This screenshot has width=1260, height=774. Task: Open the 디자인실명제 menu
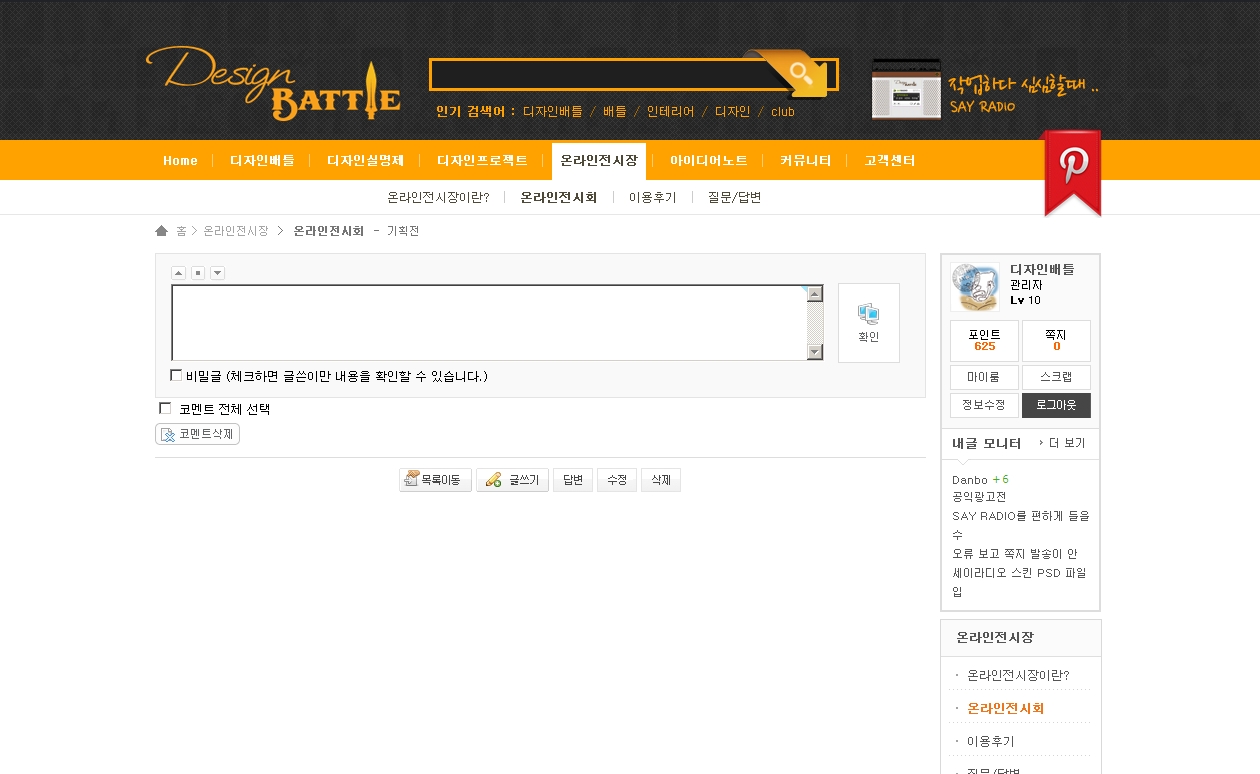coord(365,161)
